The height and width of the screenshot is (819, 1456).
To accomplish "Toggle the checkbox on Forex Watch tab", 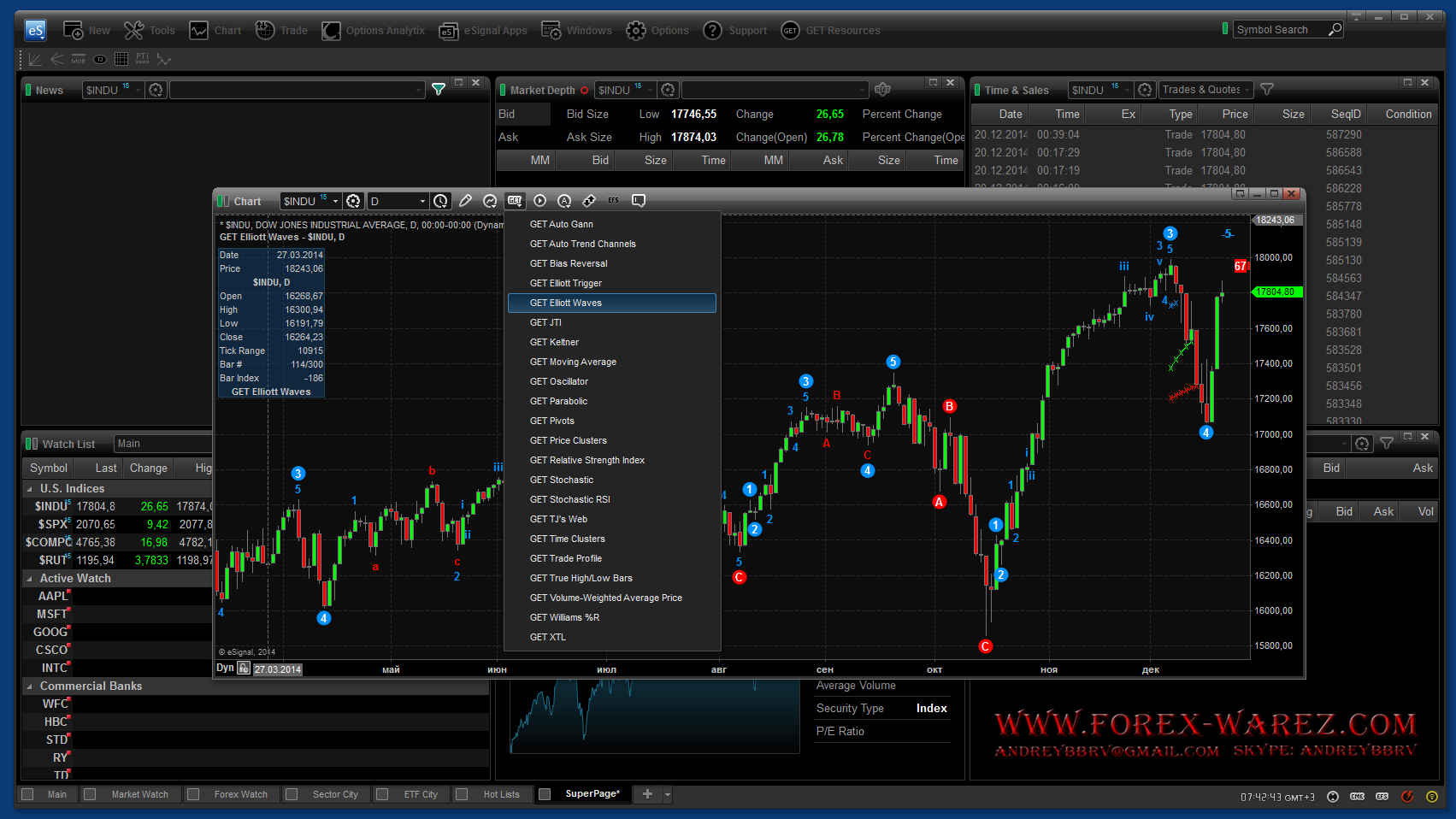I will tap(193, 794).
